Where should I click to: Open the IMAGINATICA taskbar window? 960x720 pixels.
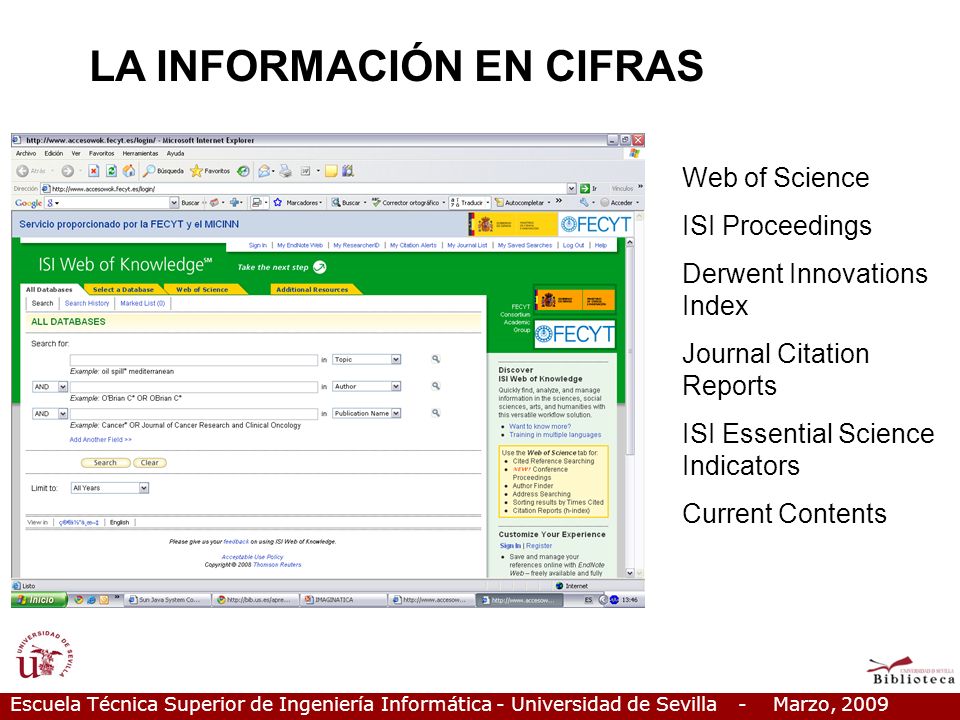click(x=343, y=600)
